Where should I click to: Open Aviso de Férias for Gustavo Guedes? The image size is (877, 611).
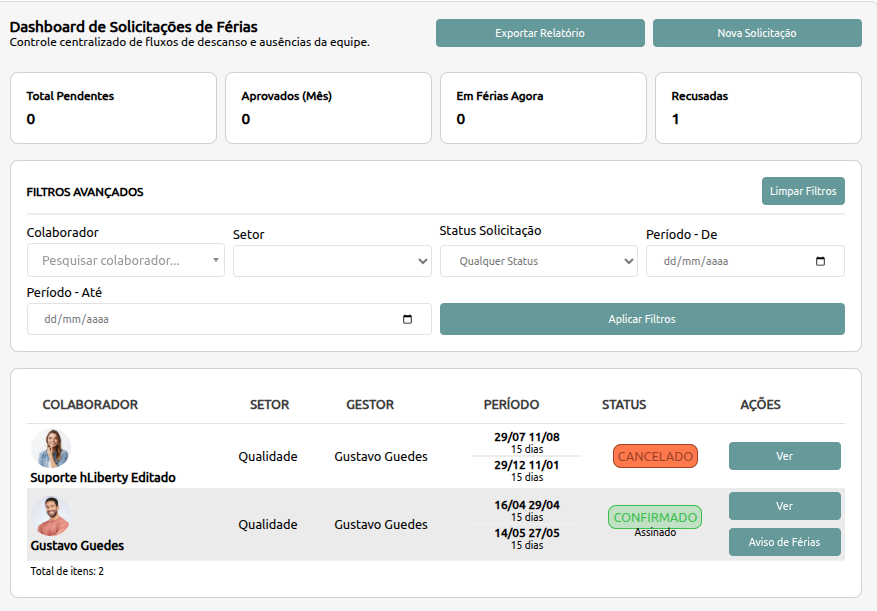coord(785,541)
